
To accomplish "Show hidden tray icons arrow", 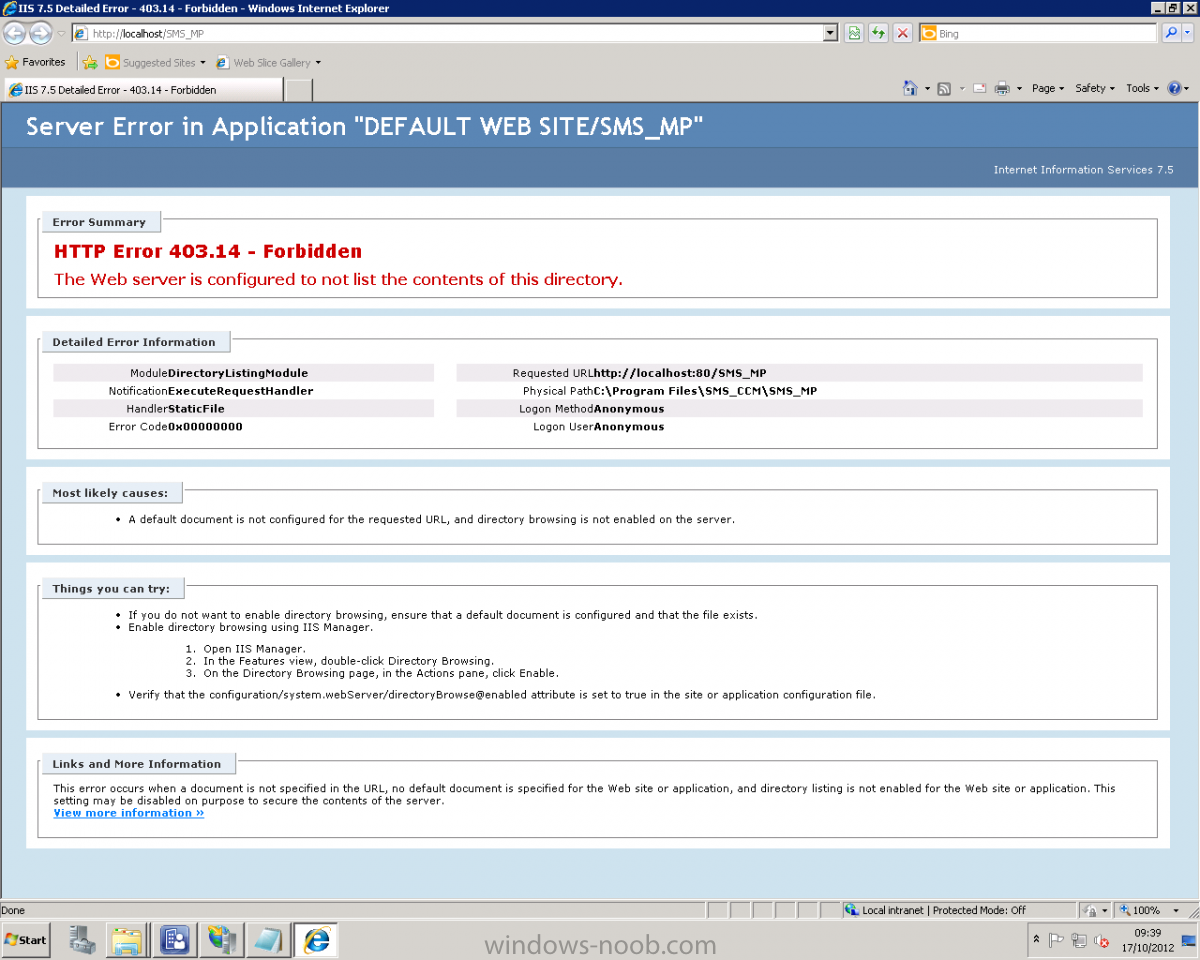I will [1036, 940].
